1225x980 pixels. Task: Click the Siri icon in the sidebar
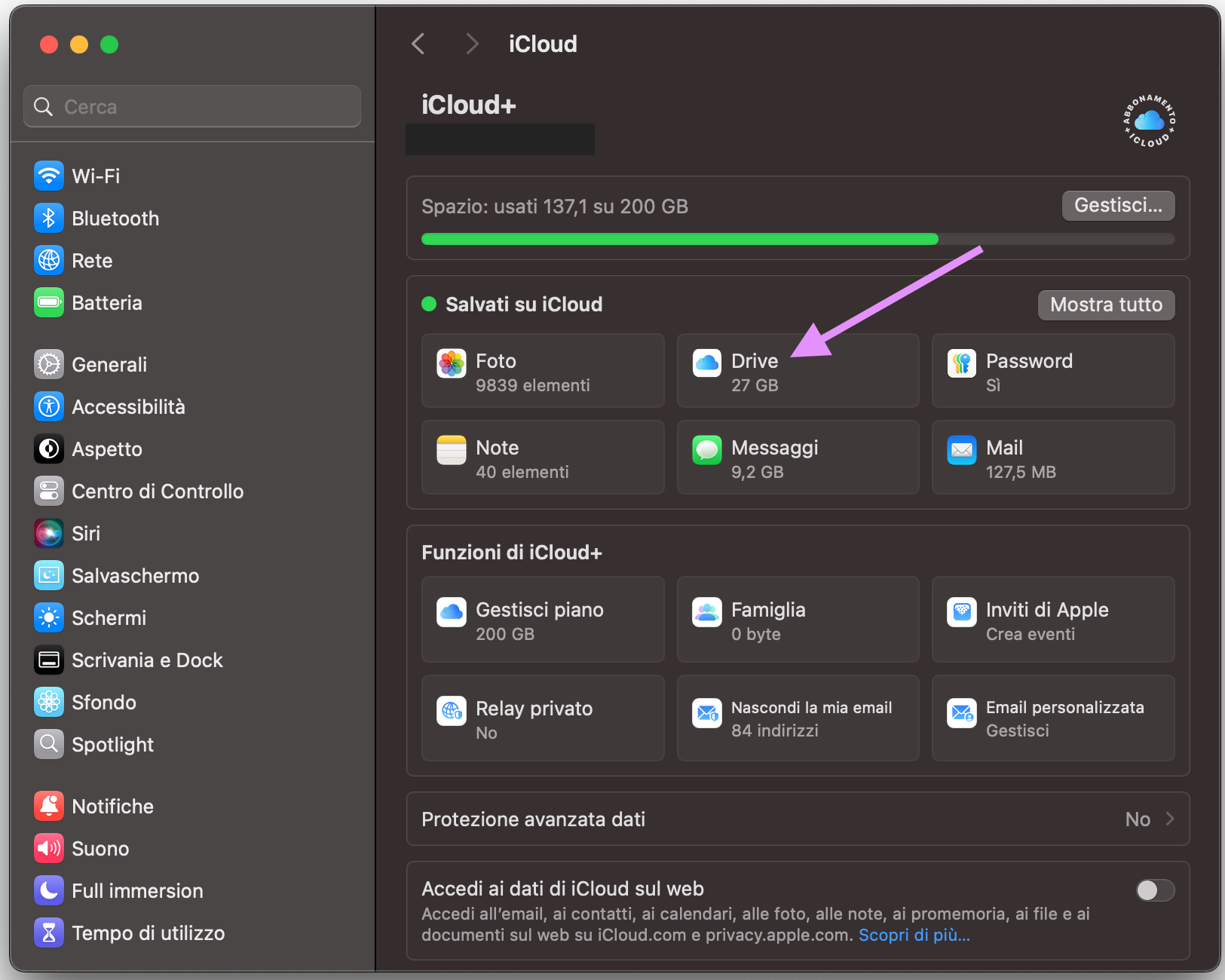(x=48, y=533)
